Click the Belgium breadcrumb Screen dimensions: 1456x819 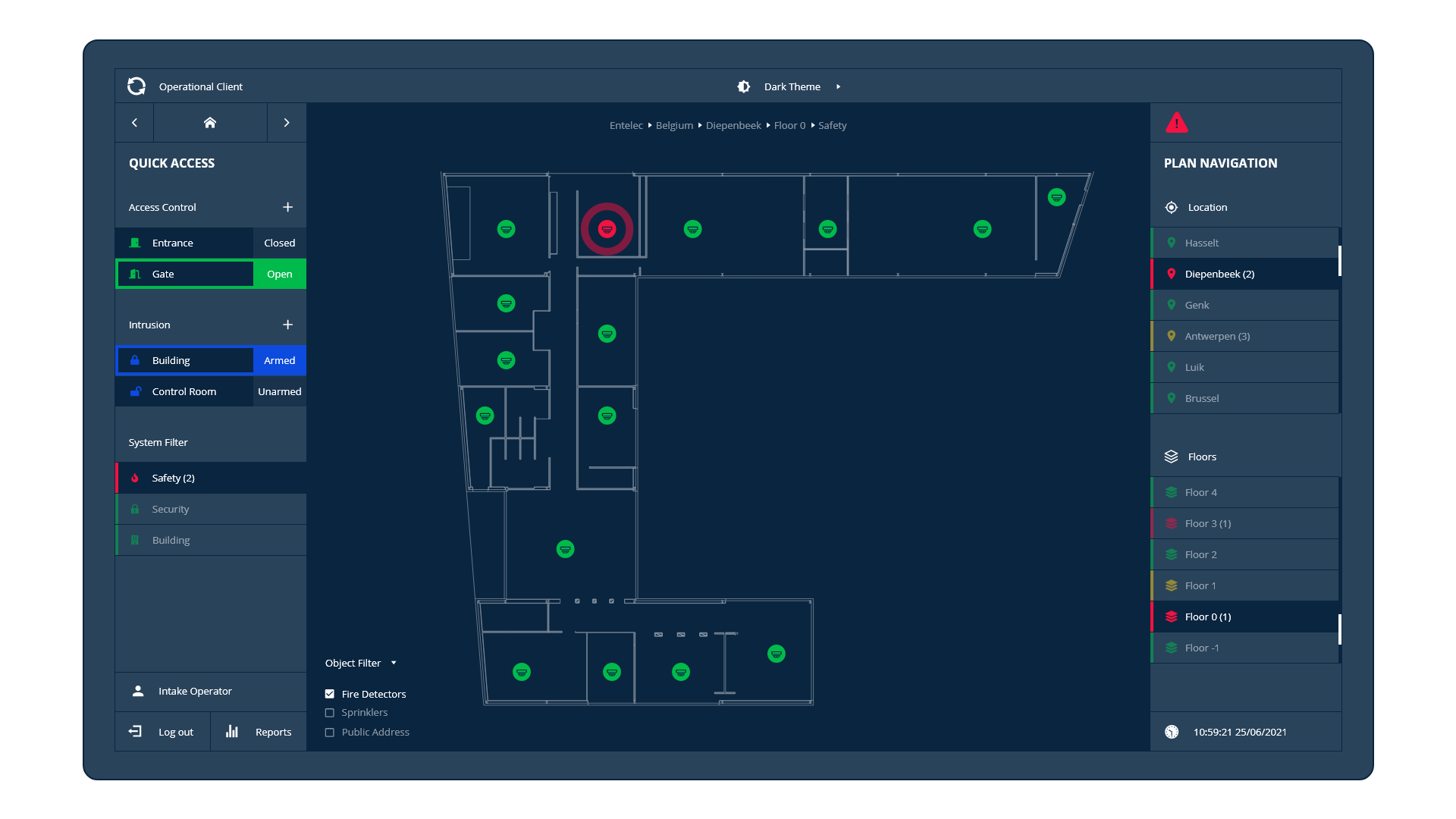pyautogui.click(x=674, y=125)
